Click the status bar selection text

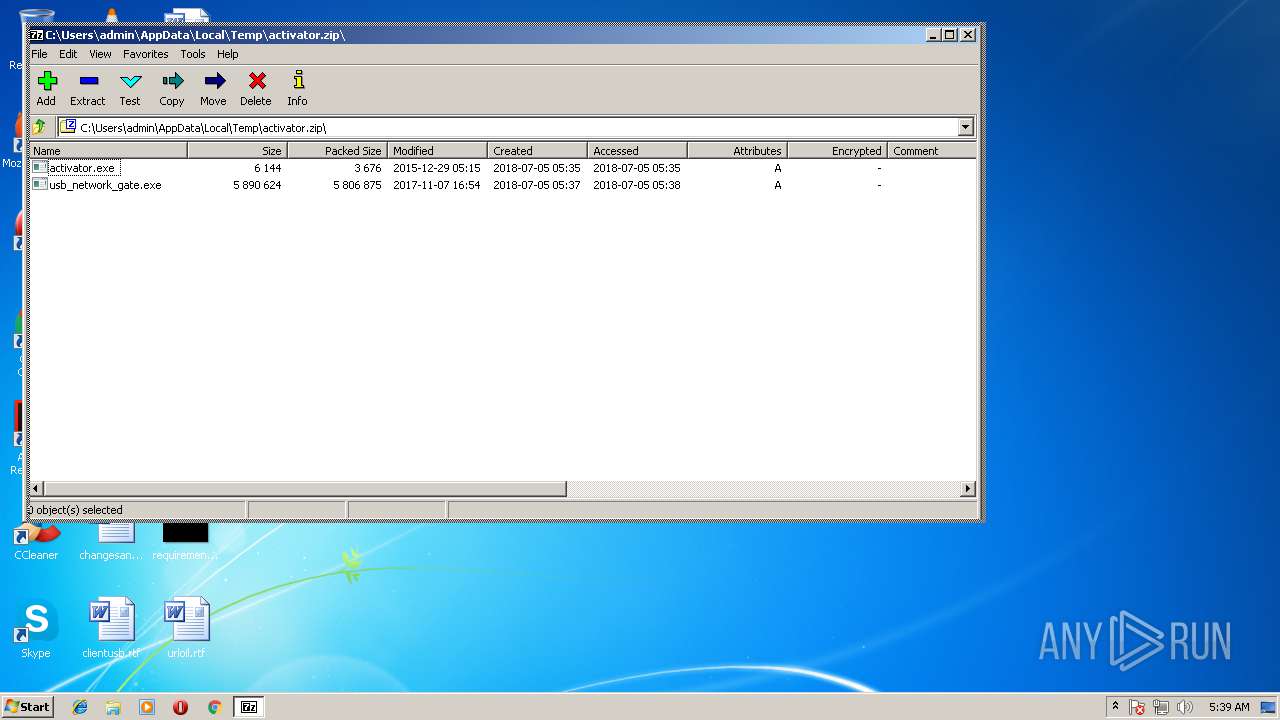[x=76, y=510]
